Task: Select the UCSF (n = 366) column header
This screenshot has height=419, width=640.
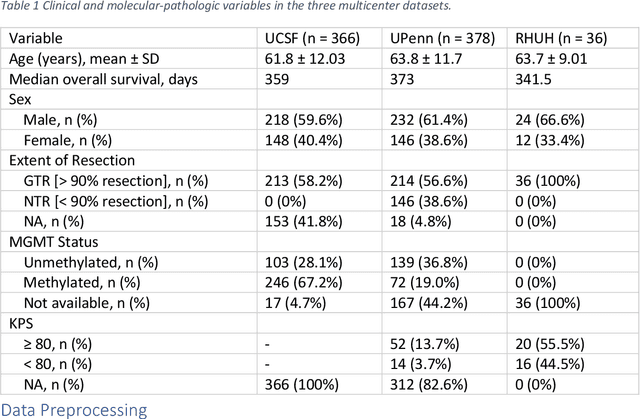Action: tap(308, 38)
